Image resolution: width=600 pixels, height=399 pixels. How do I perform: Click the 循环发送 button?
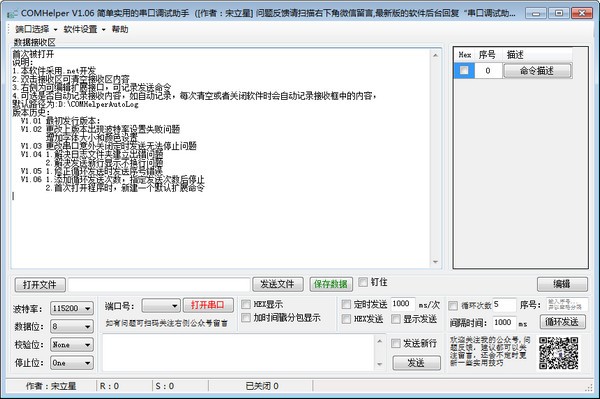tap(562, 322)
